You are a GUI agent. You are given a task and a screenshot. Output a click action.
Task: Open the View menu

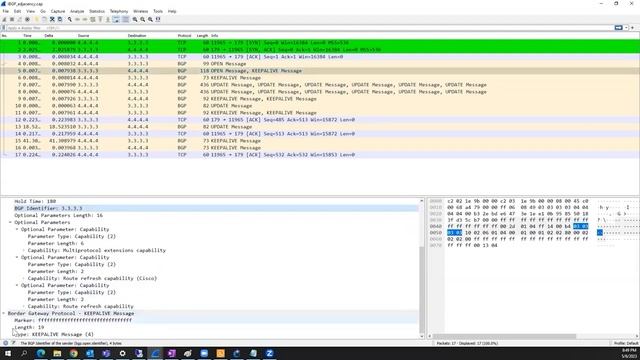[30, 11]
